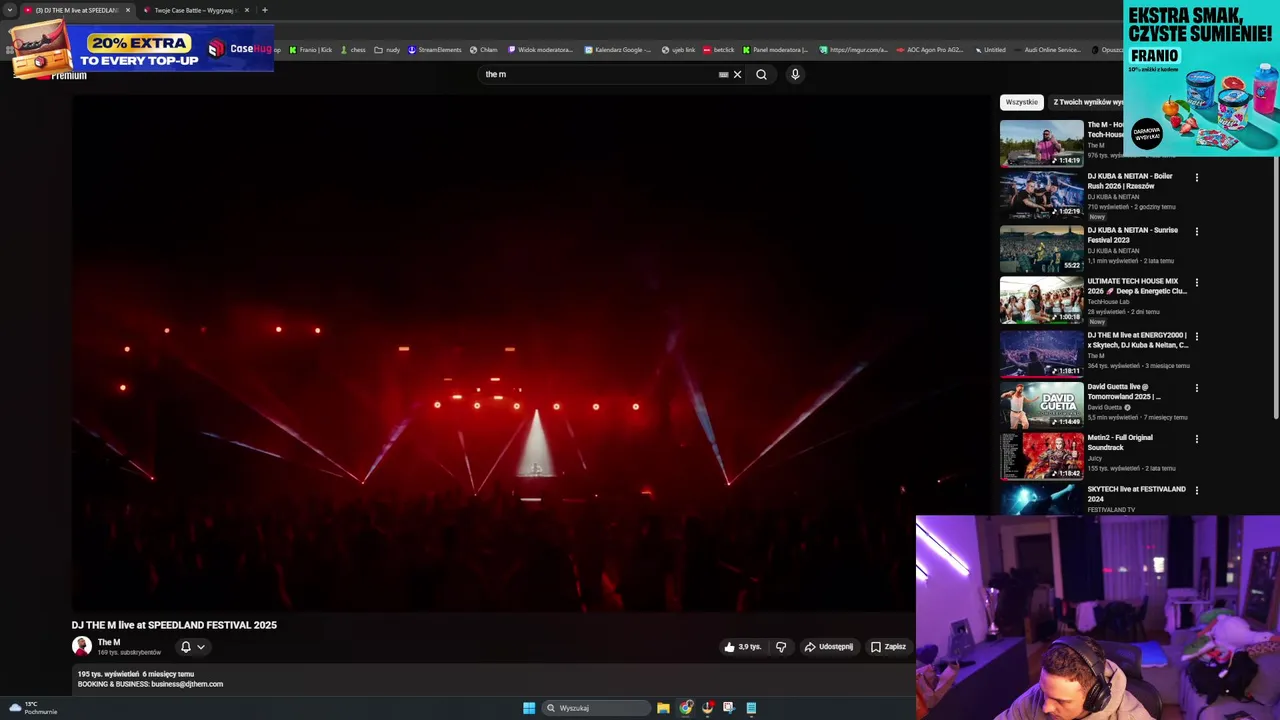The image size is (1280, 720).
Task: Open options menu for Sunrise Festival 2023 video
Action: [1196, 232]
